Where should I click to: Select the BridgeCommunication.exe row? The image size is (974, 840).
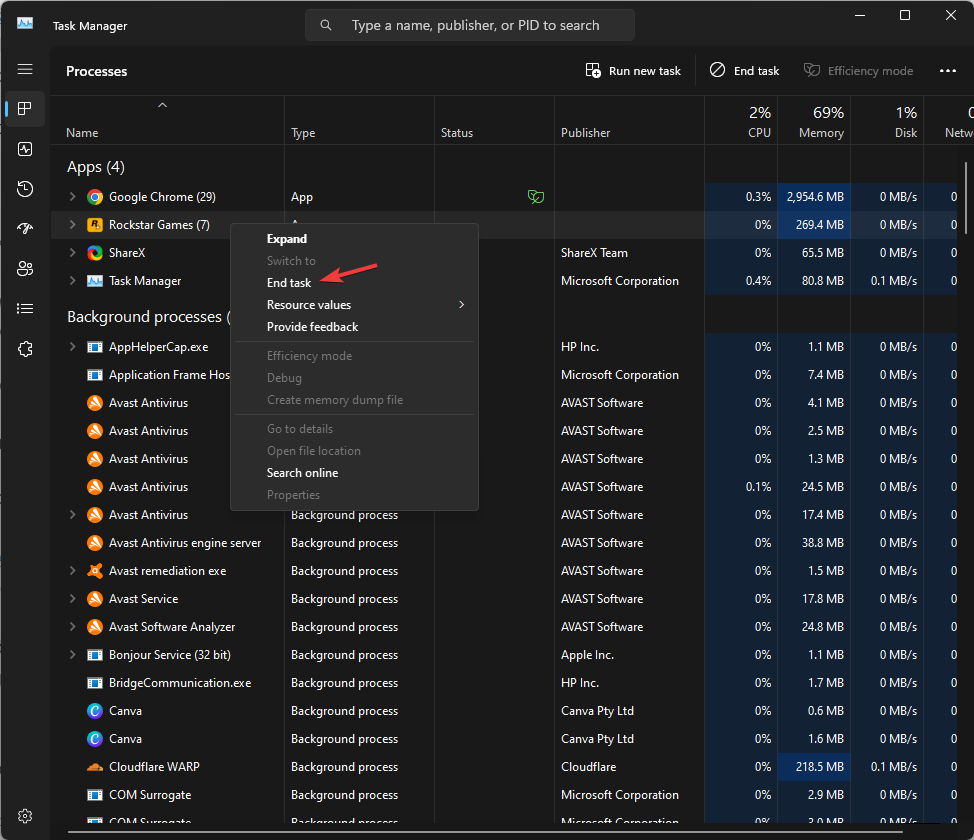503,683
